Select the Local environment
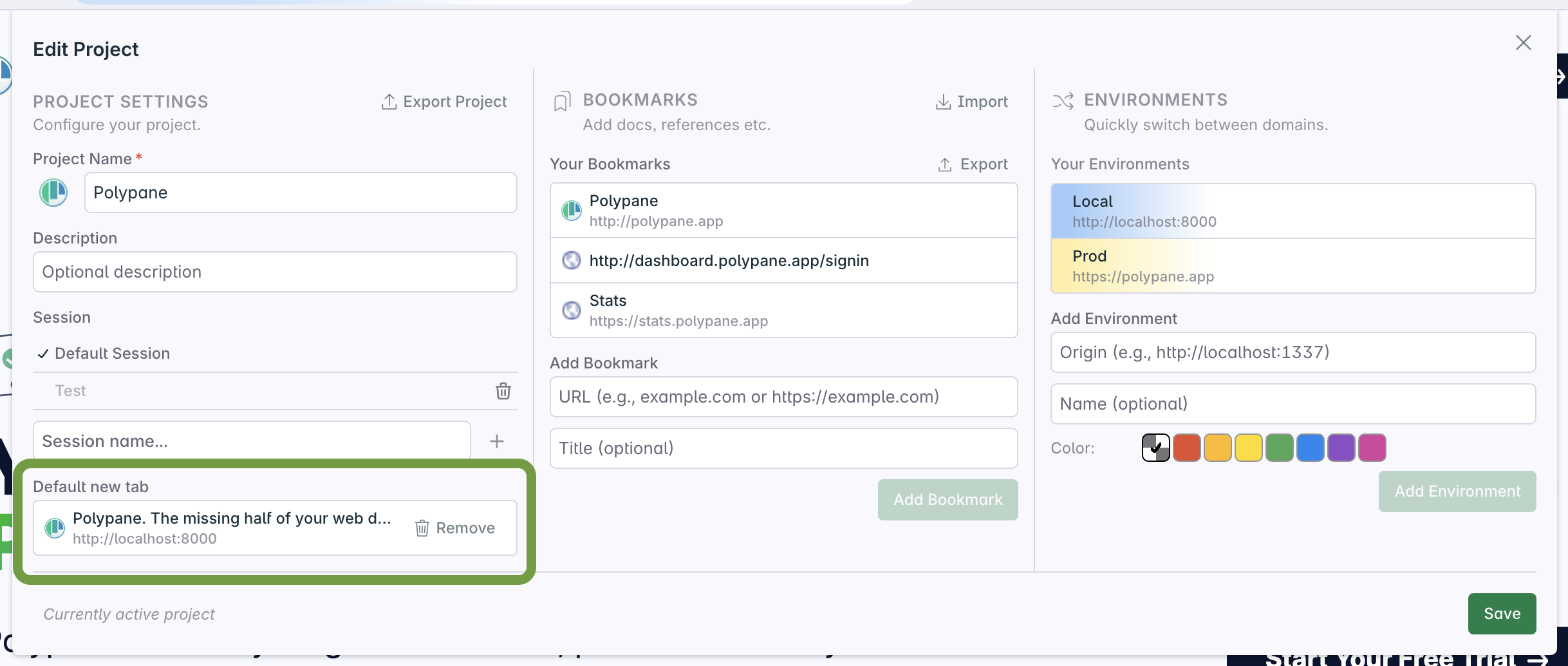Image resolution: width=1568 pixels, height=666 pixels. pos(1293,211)
